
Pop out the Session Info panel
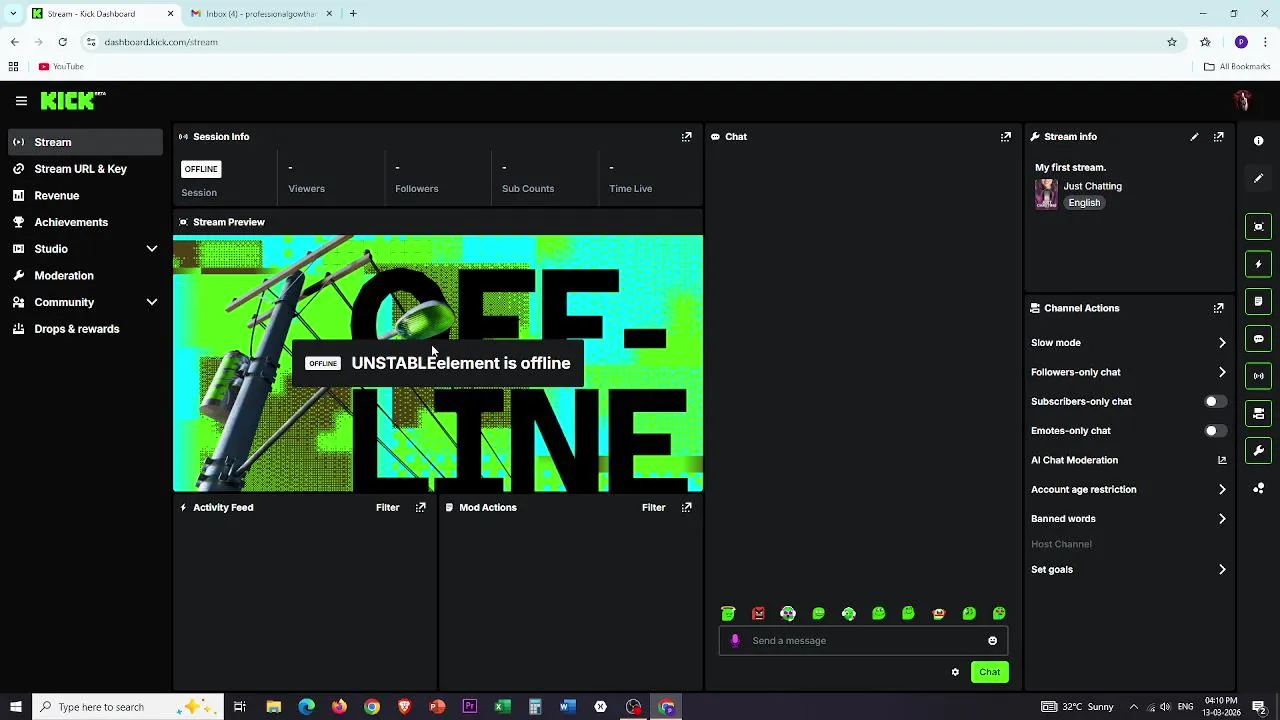point(687,137)
